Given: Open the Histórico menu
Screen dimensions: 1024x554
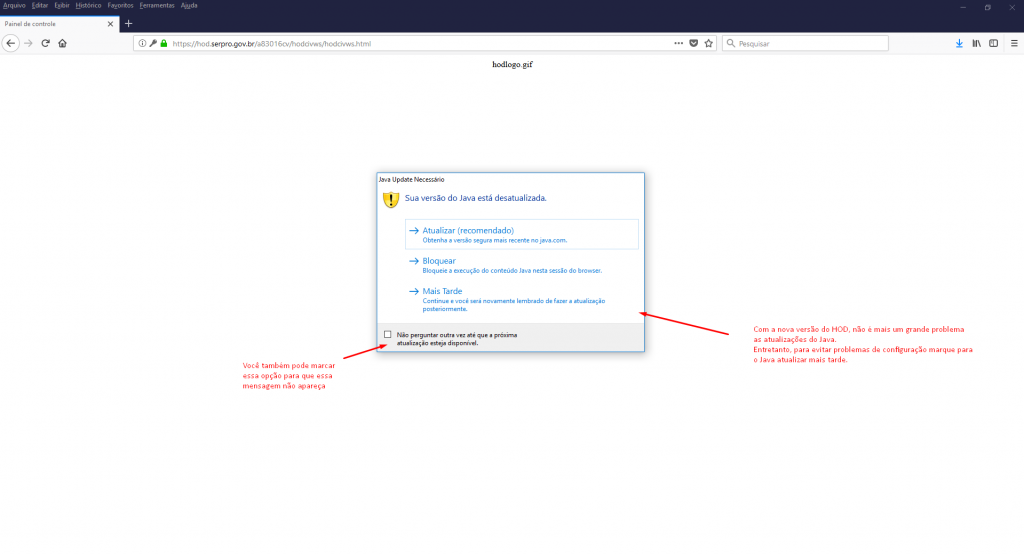Looking at the screenshot, I should pos(88,5).
